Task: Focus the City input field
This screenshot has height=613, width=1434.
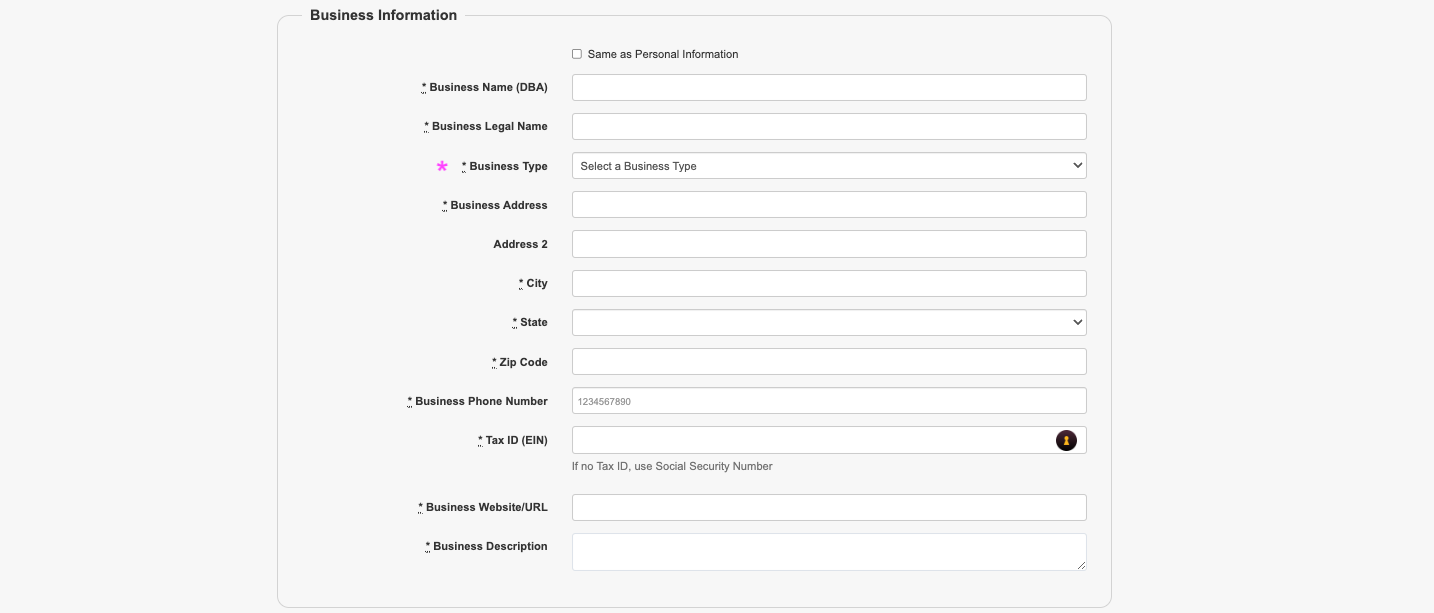Action: (829, 283)
